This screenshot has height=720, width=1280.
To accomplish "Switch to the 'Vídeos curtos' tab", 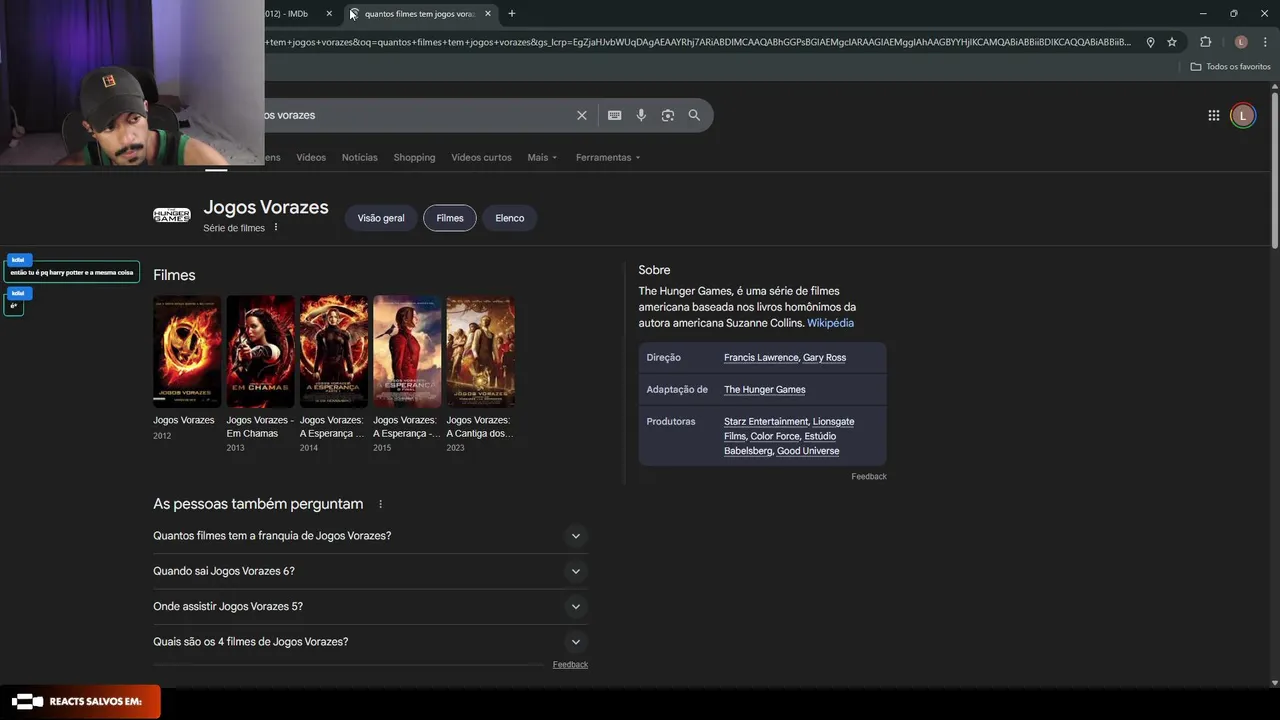I will pos(481,157).
